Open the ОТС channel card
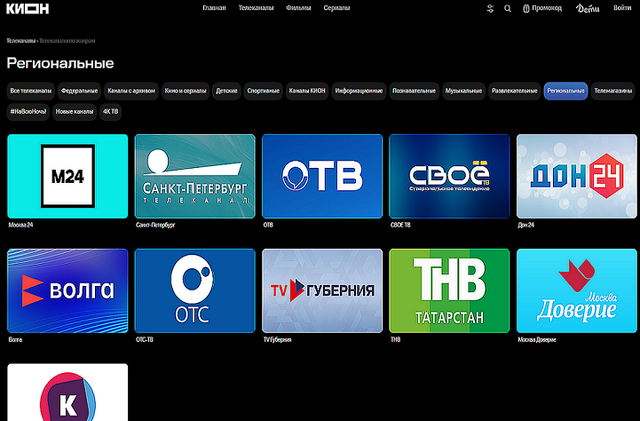The image size is (640, 421). click(195, 291)
